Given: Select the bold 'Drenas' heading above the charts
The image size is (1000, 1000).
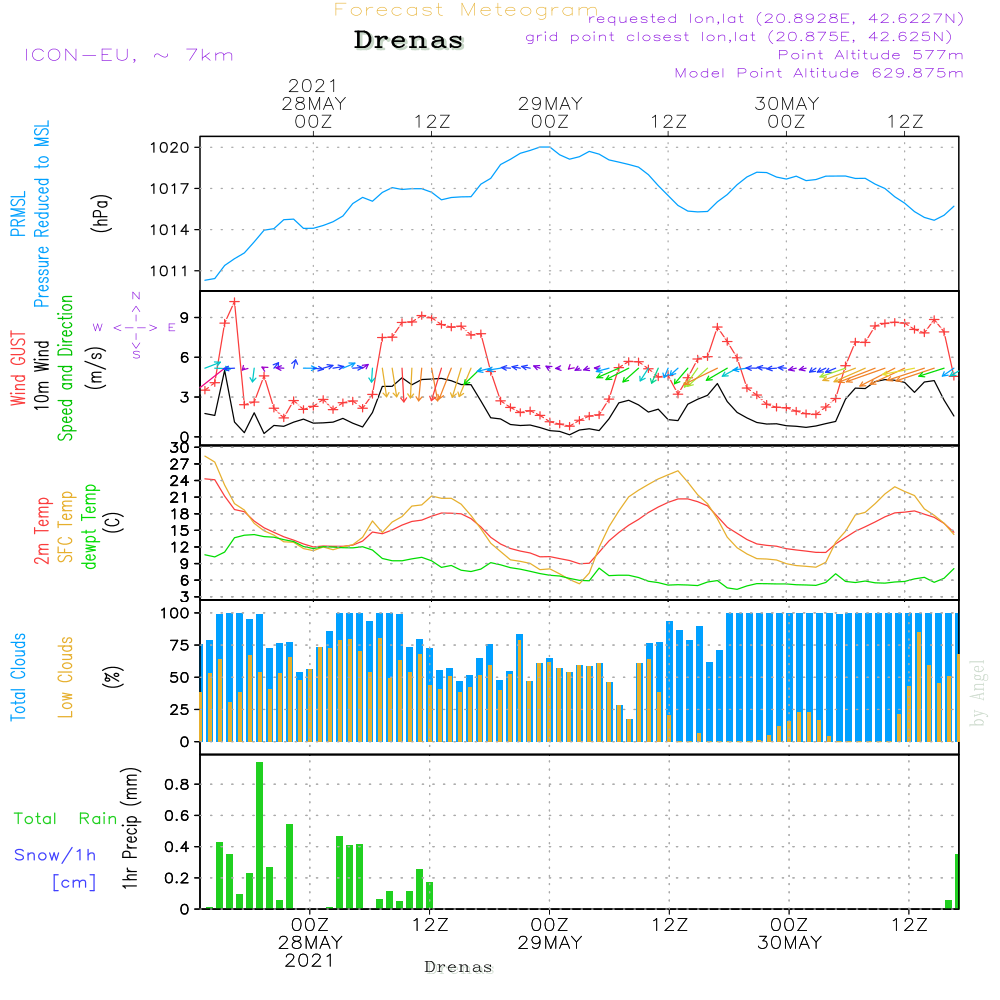Looking at the screenshot, I should [x=409, y=40].
